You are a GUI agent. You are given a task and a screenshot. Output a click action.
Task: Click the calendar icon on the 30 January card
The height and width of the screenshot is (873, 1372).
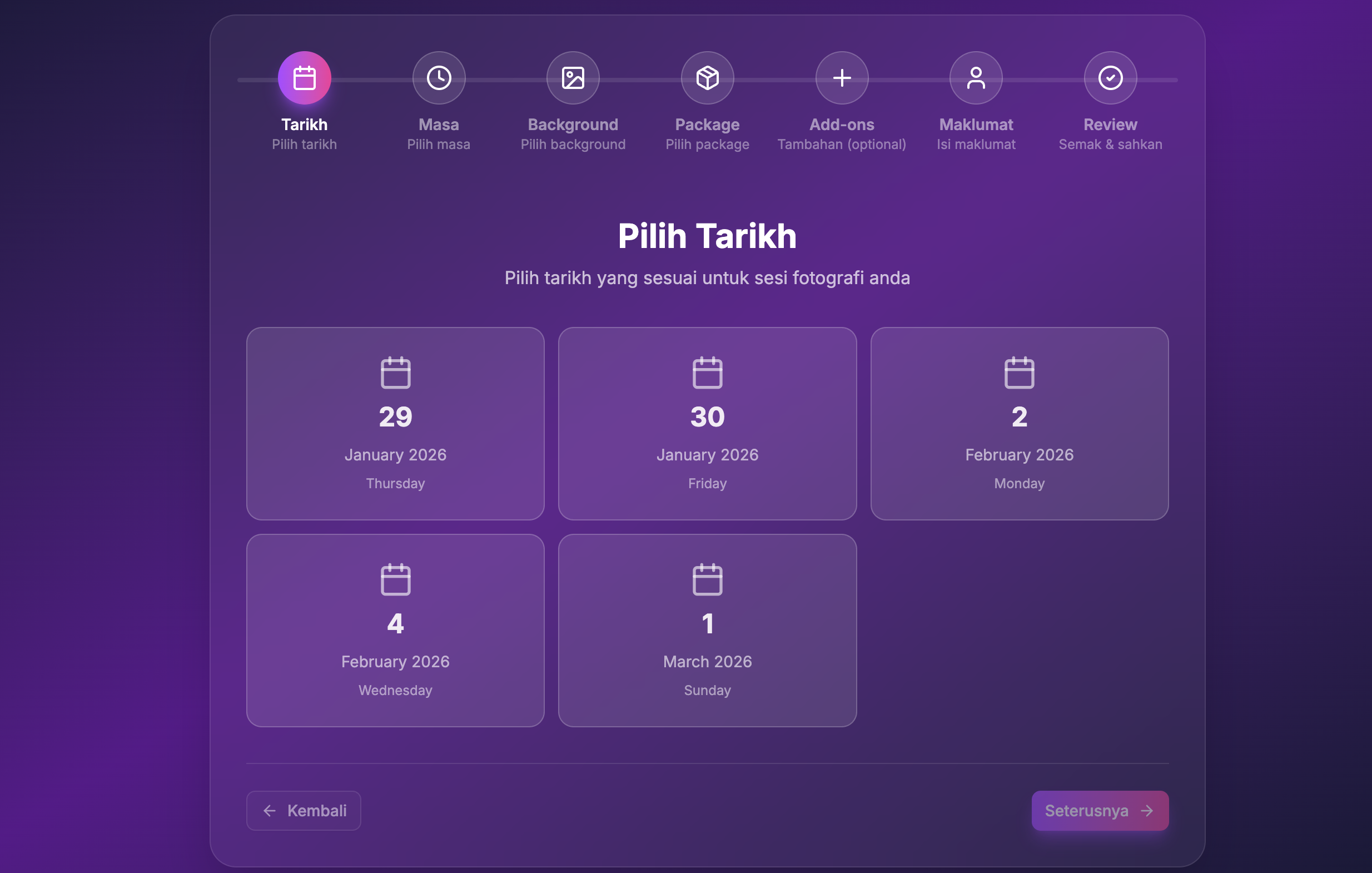tap(707, 373)
